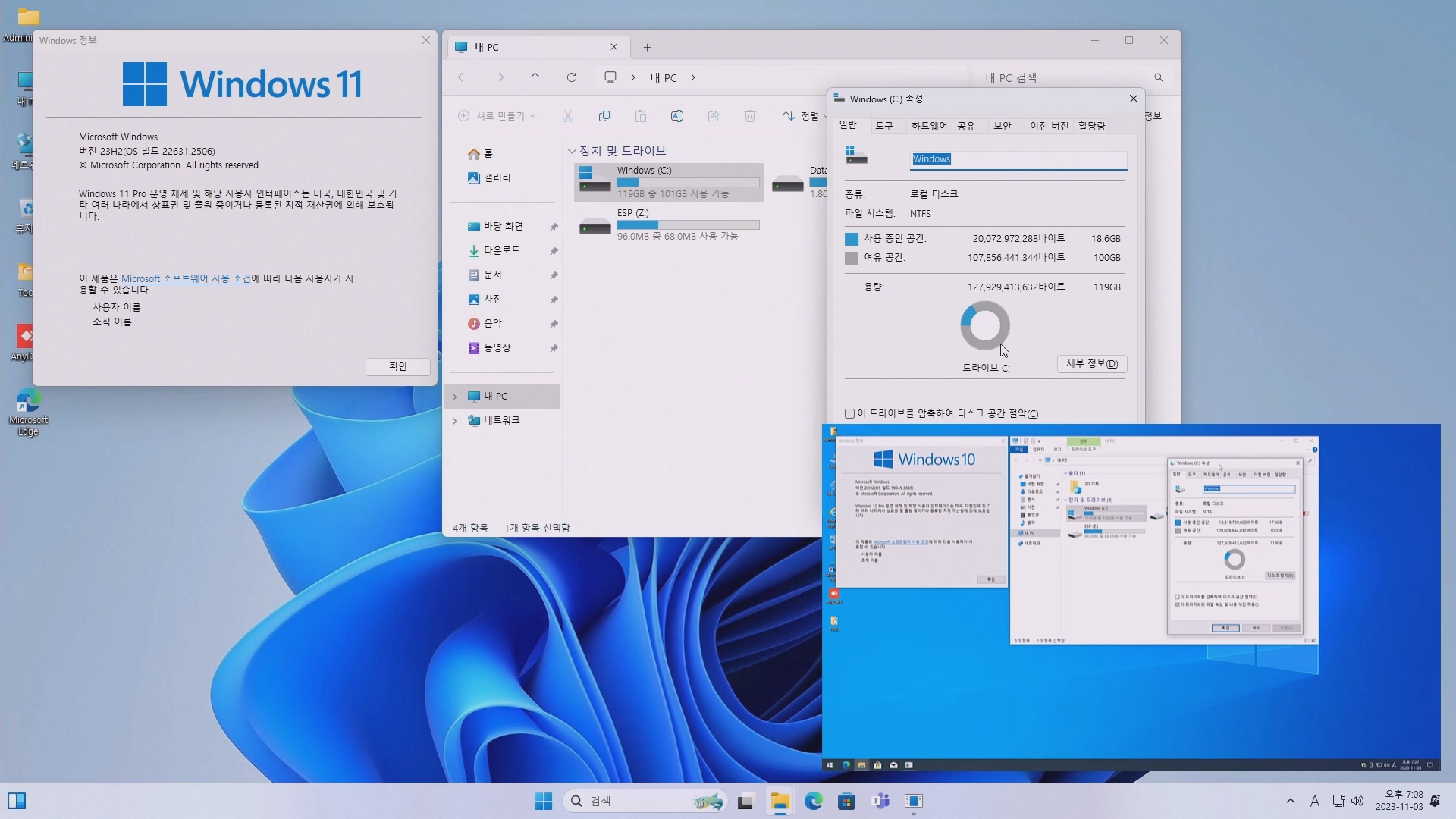
Task: Select the ESP (Z:) drive
Action: pyautogui.click(x=669, y=224)
